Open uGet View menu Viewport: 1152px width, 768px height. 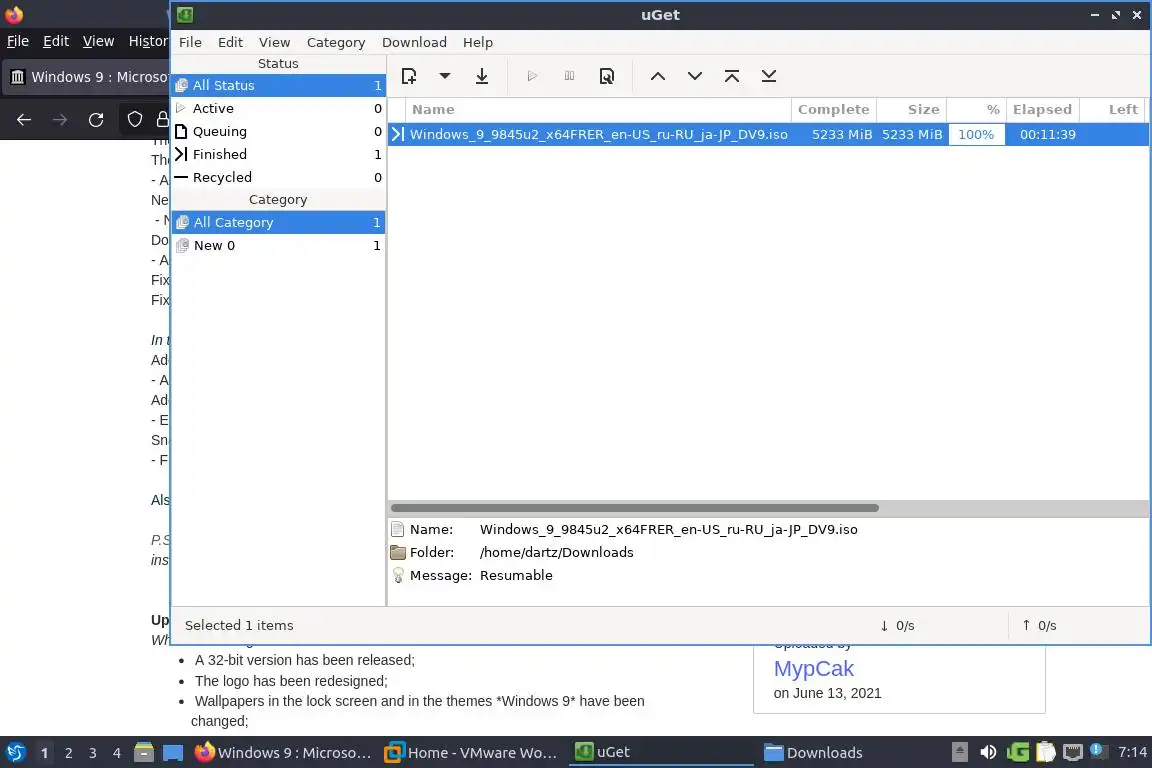[x=274, y=43]
